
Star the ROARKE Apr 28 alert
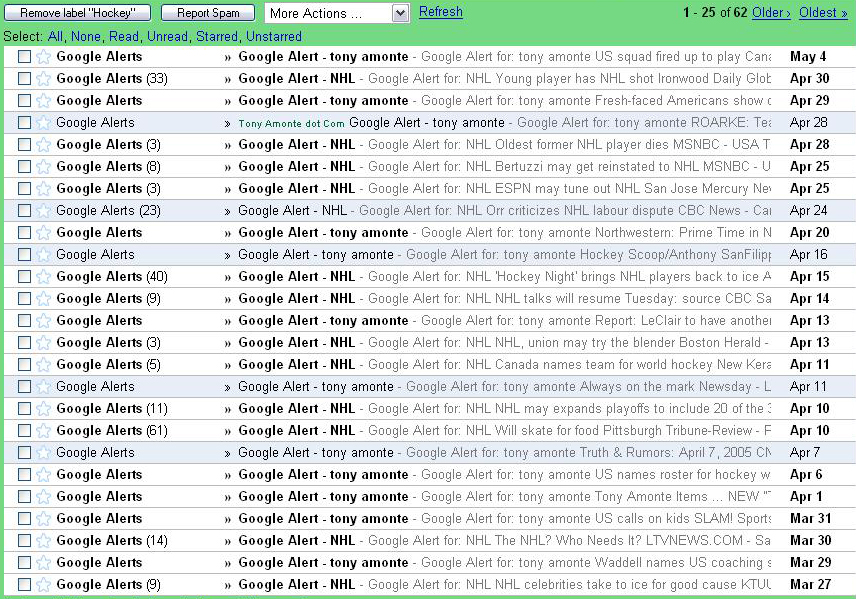[43, 122]
